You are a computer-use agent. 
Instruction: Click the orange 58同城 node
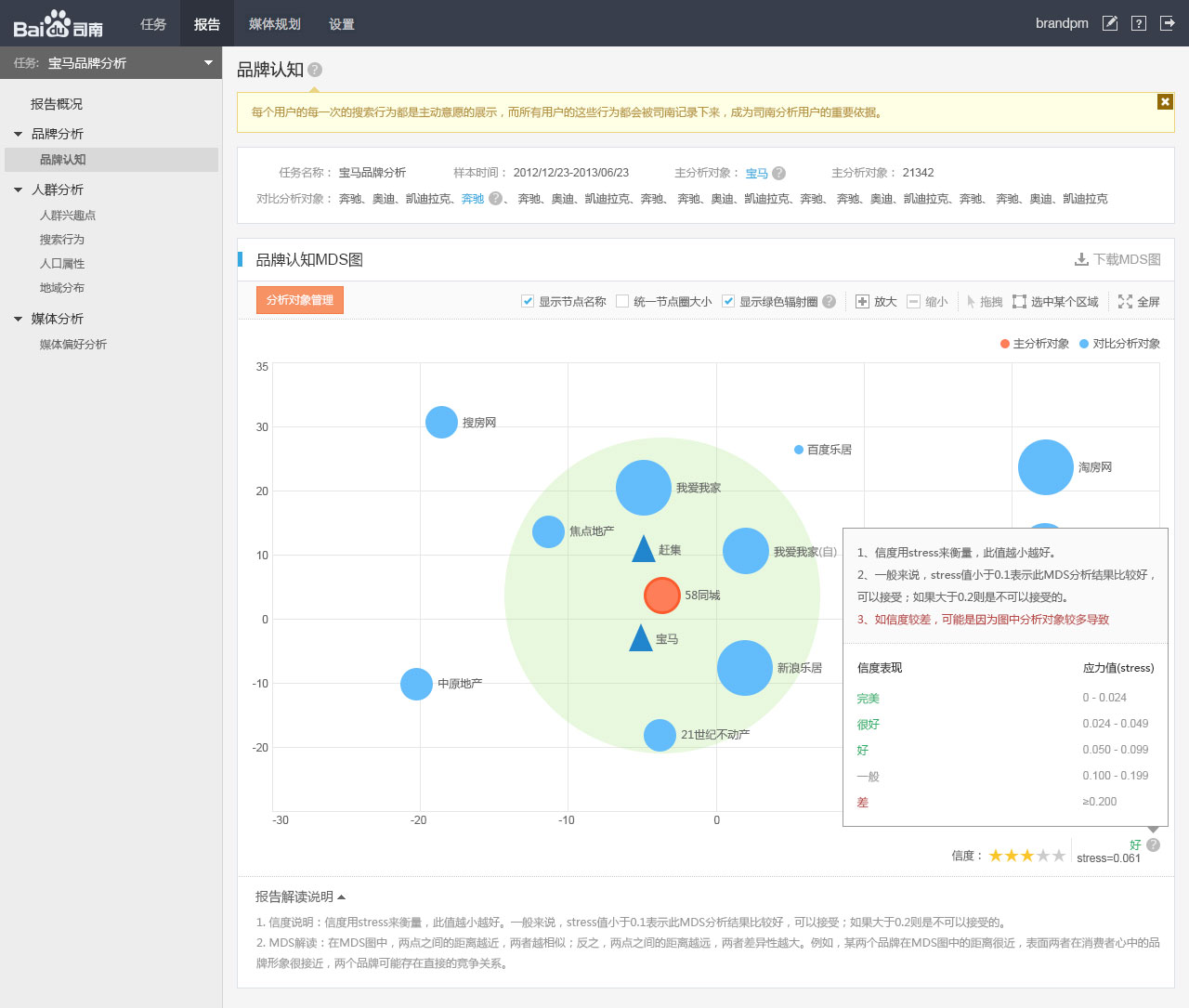[661, 595]
